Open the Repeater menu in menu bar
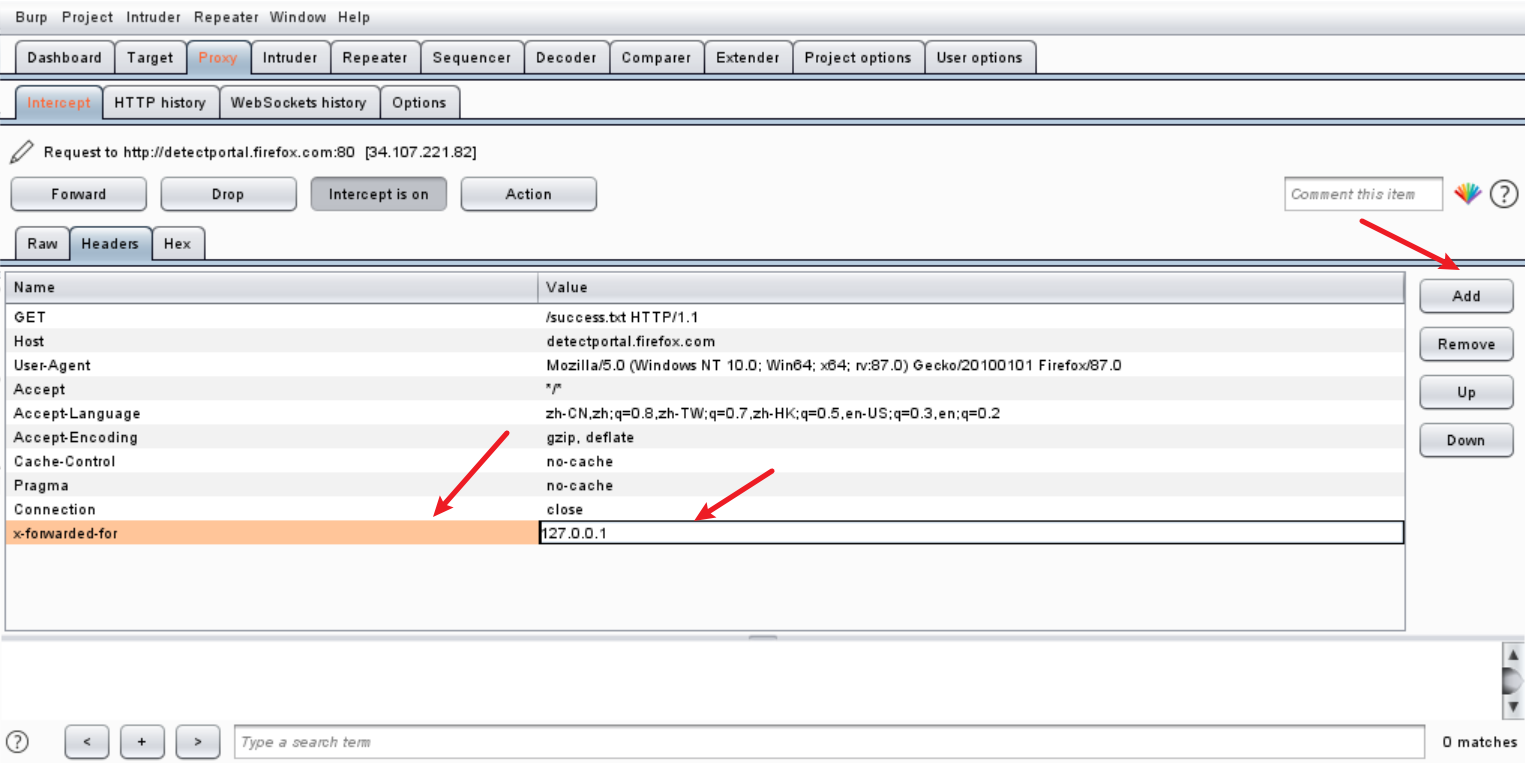Viewport: 1525px width, 763px height. tap(226, 17)
